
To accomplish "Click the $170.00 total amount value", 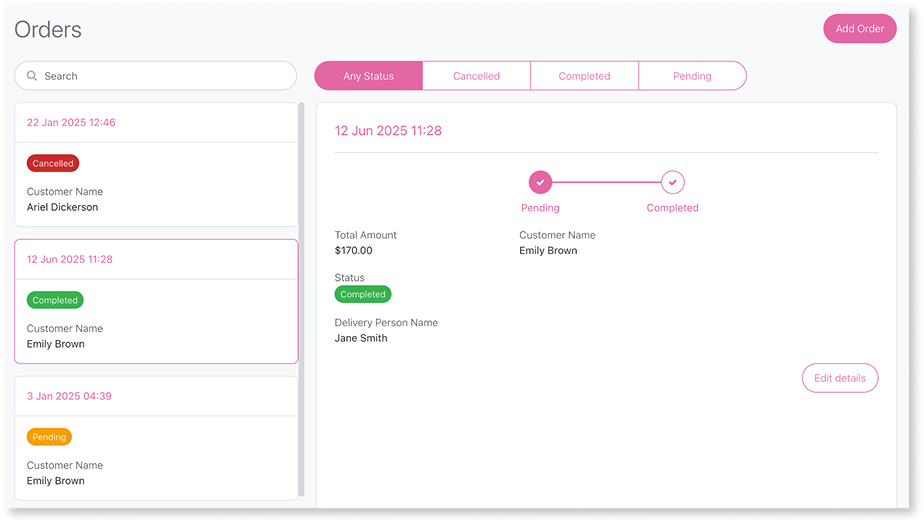I will [x=354, y=251].
